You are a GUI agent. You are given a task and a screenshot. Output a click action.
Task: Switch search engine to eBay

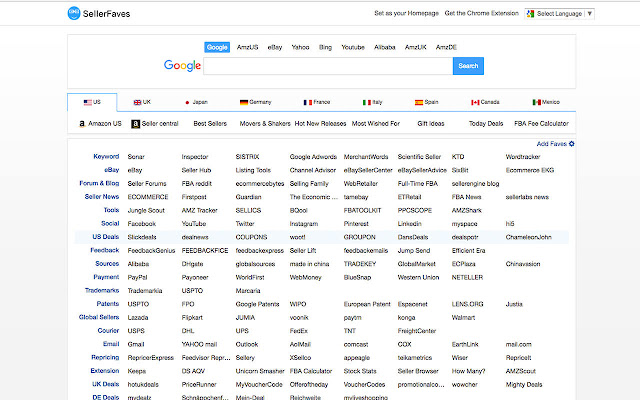[x=275, y=47]
